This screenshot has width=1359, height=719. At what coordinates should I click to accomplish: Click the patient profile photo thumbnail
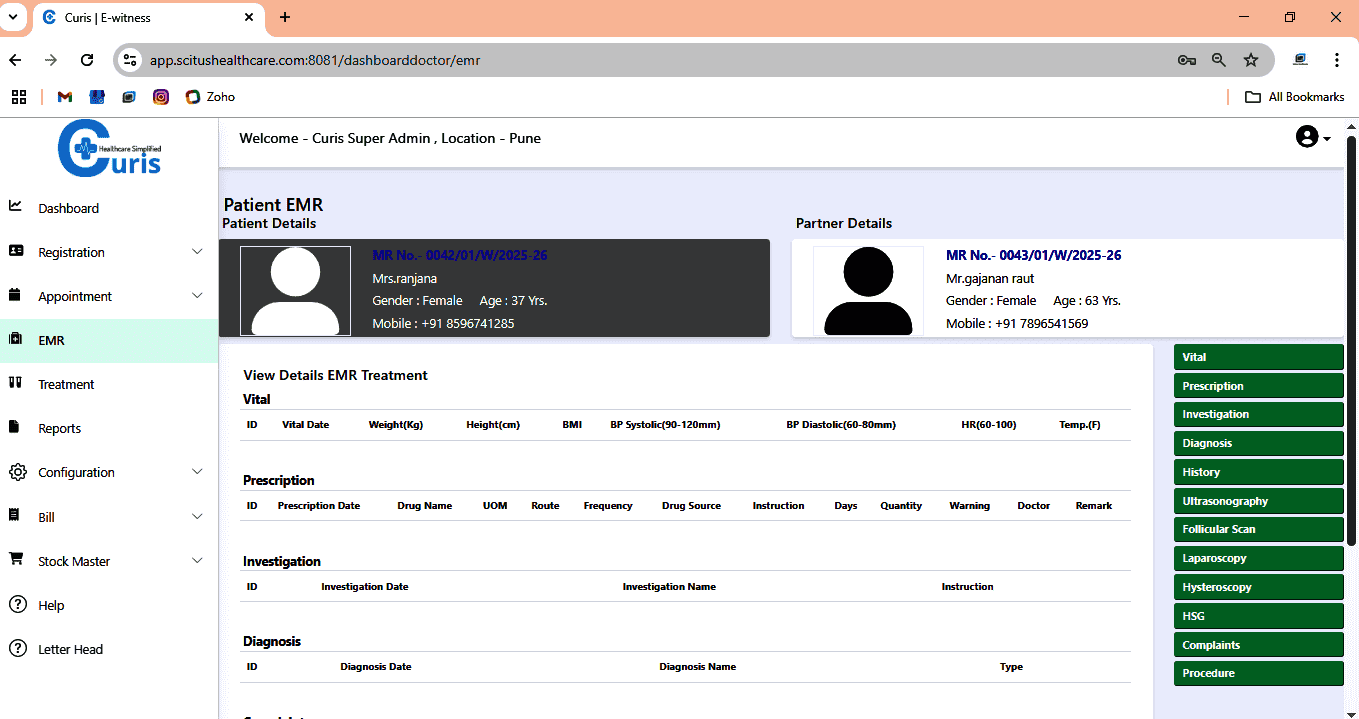[x=295, y=290]
